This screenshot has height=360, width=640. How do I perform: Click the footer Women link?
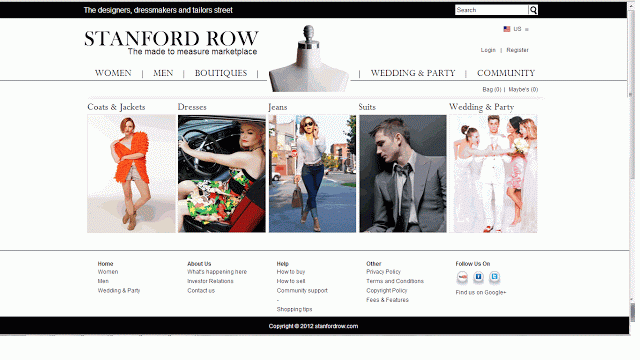[108, 272]
